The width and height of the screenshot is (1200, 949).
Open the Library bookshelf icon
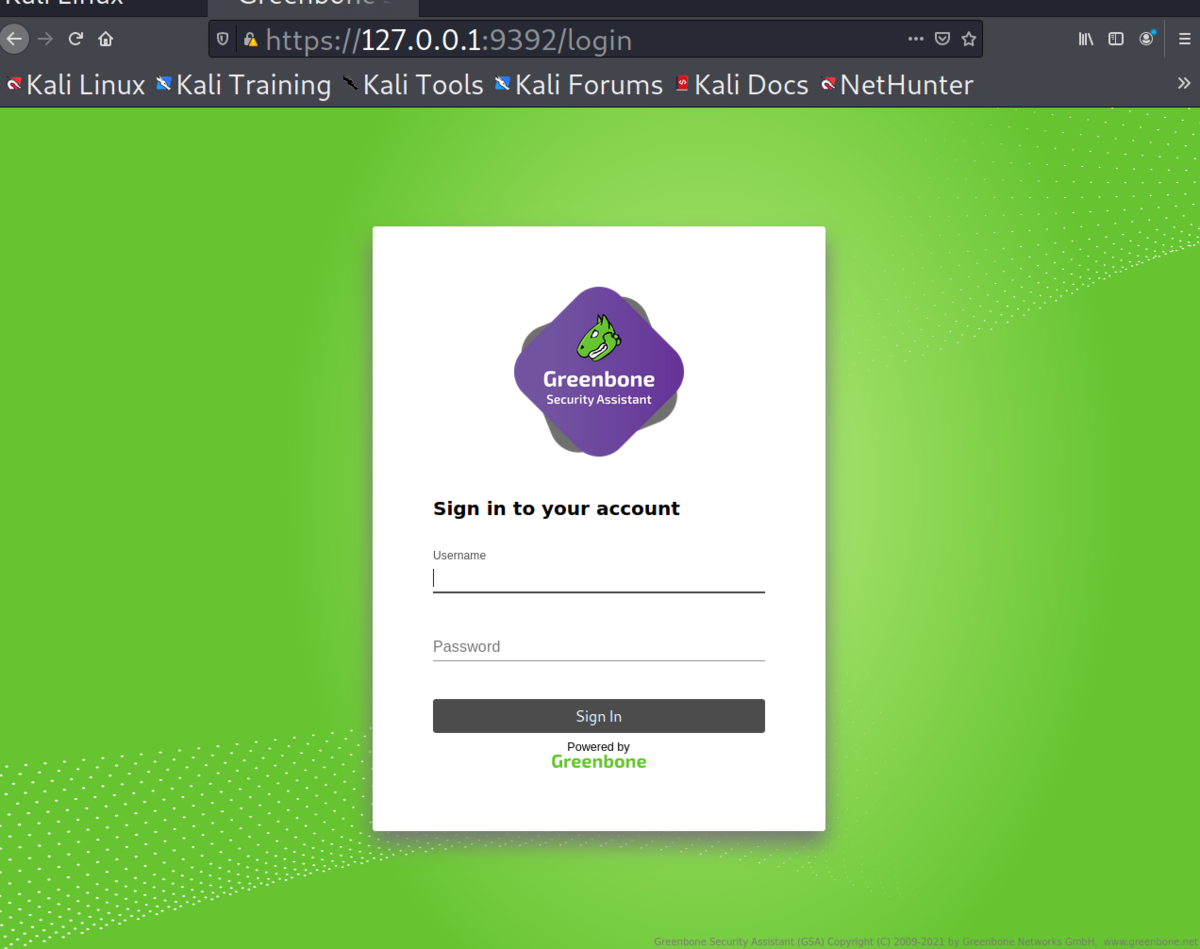[1086, 39]
